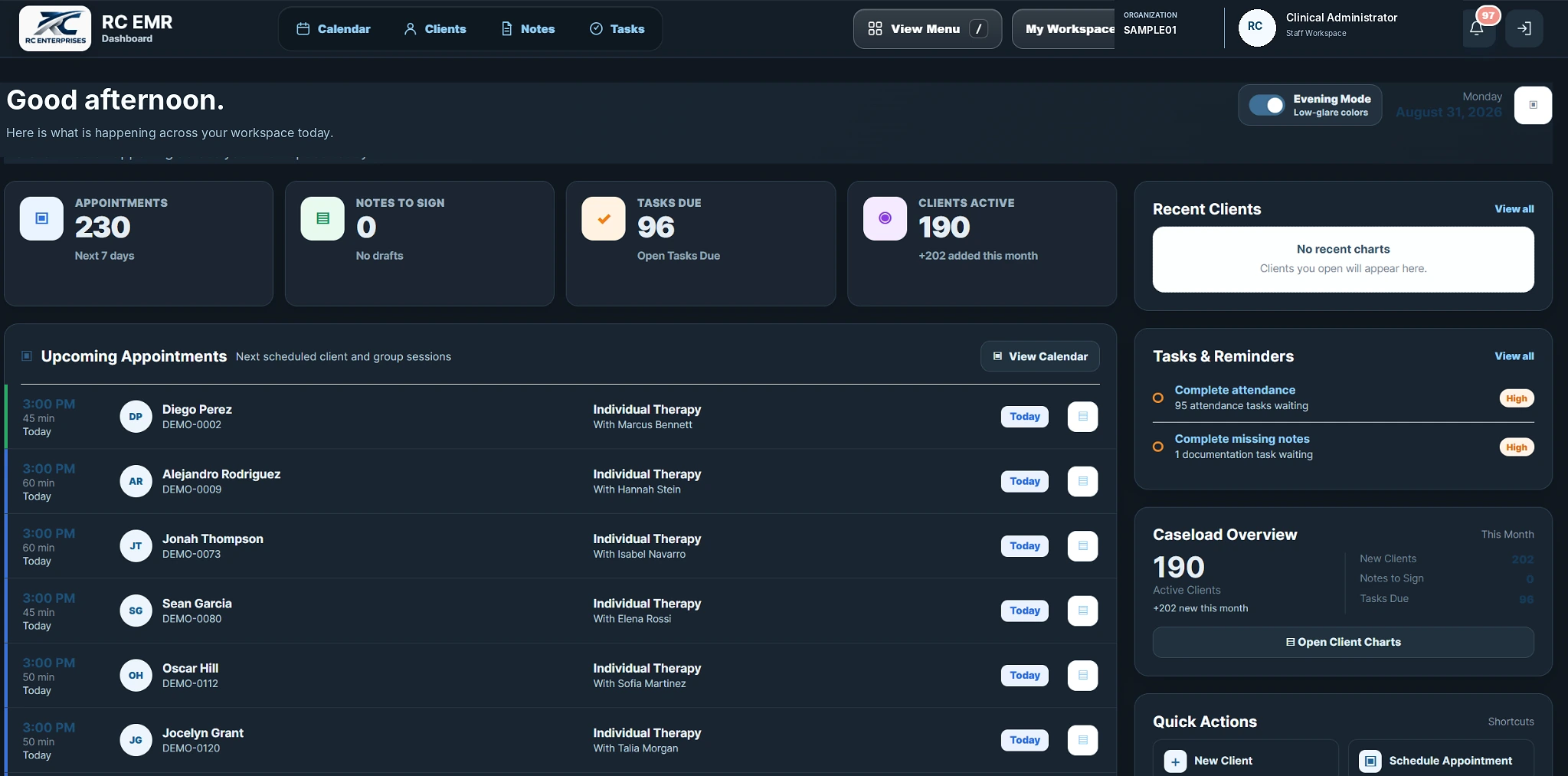
Task: Select client name Diego Perez
Action: tap(197, 410)
